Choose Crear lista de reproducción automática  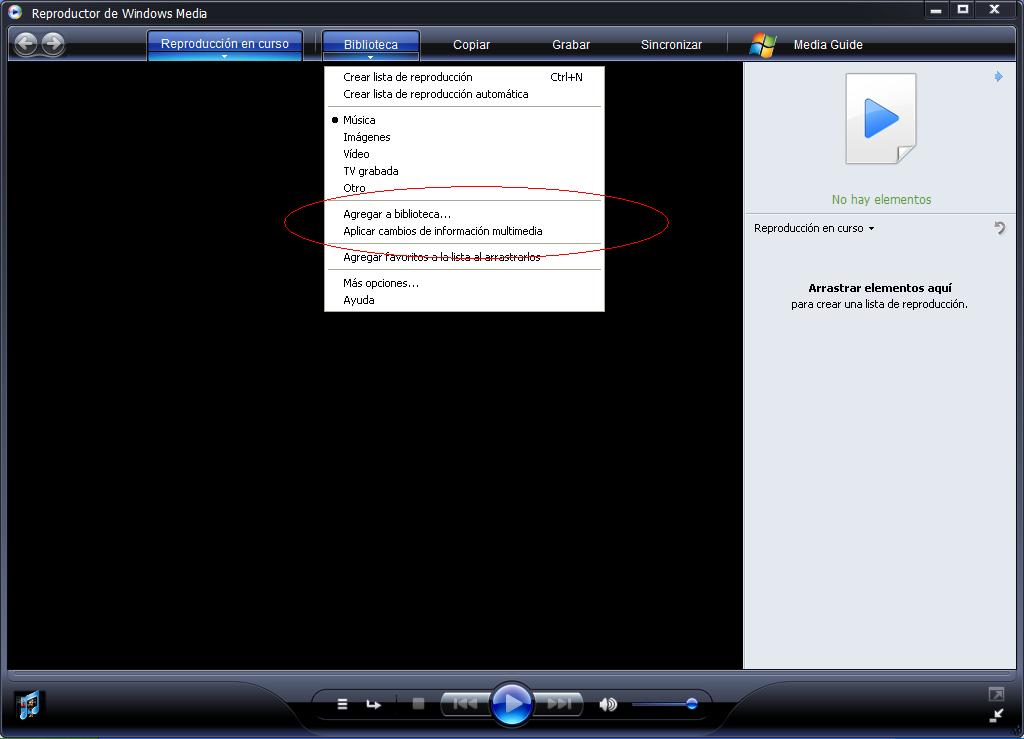(464, 94)
